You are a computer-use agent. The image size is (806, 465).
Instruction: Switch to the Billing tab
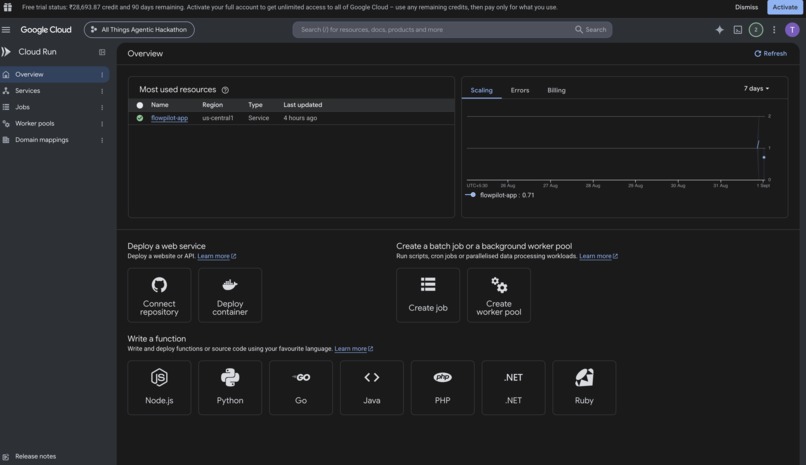coord(556,90)
